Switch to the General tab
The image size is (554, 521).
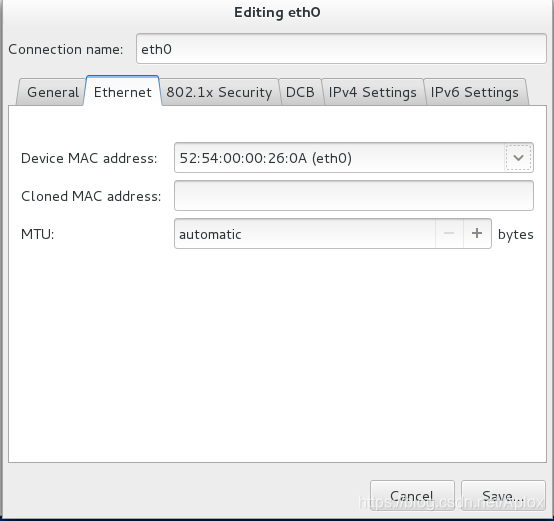click(52, 92)
